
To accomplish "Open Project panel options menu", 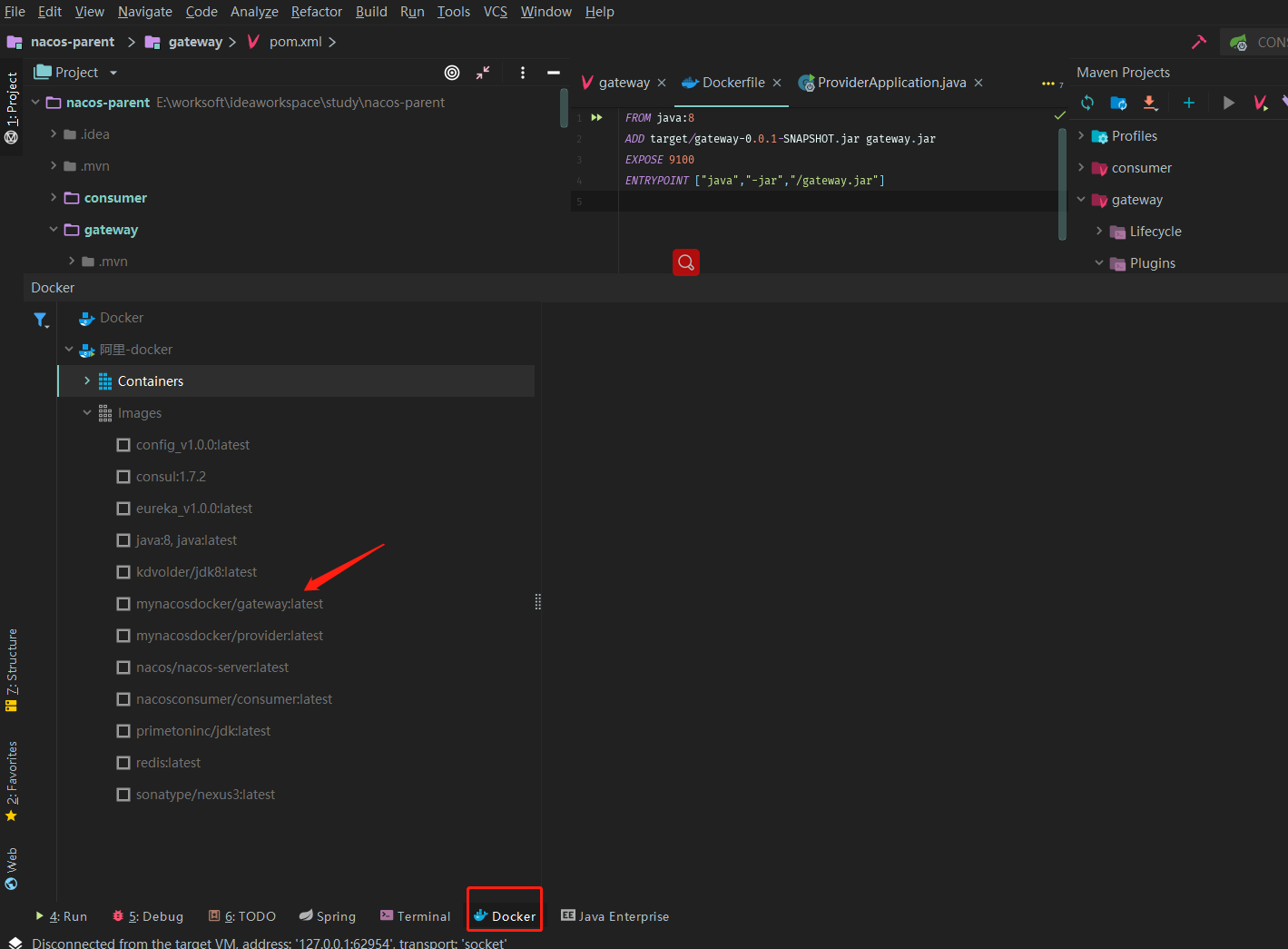I will click(523, 73).
